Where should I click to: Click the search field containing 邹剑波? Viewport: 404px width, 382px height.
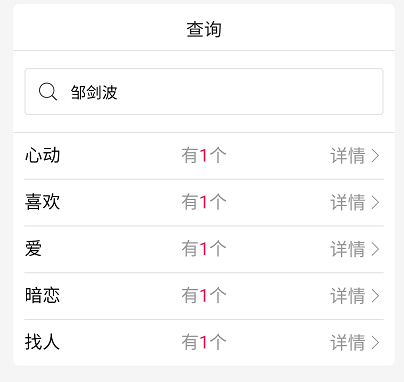204,92
